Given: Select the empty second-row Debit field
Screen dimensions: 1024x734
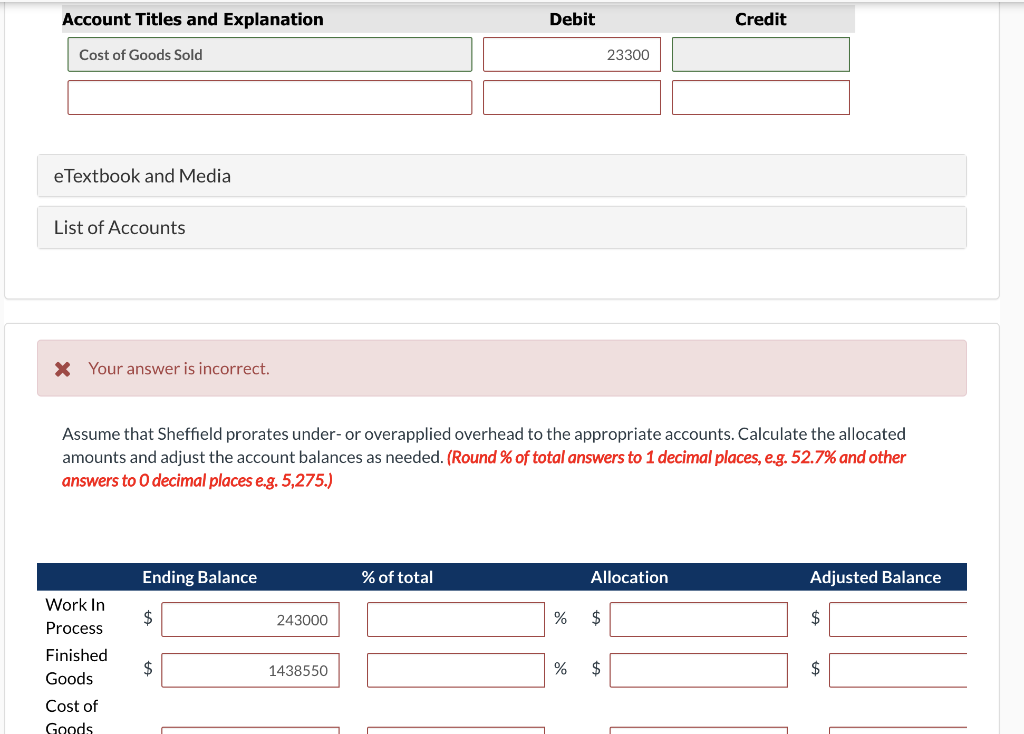Looking at the screenshot, I should (x=571, y=97).
